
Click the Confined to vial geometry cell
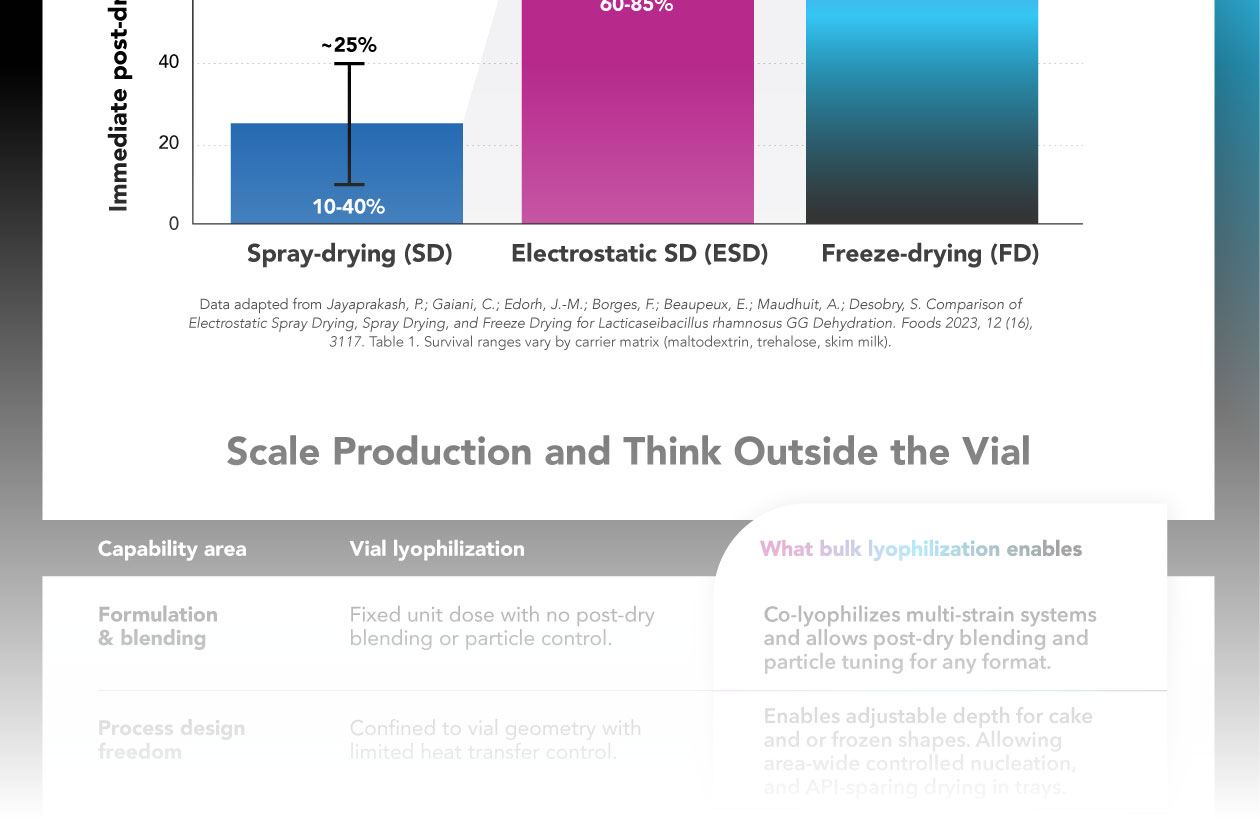pyautogui.click(x=495, y=739)
